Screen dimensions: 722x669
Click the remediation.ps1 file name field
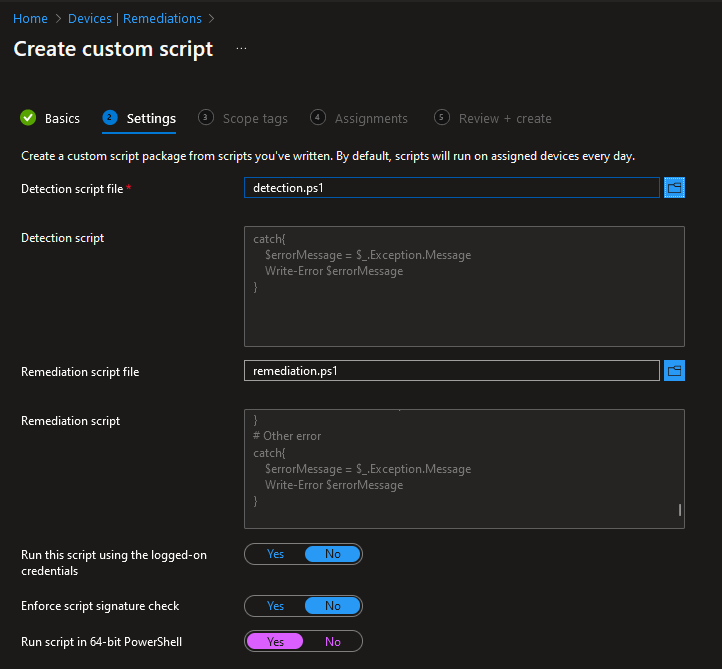coord(452,371)
